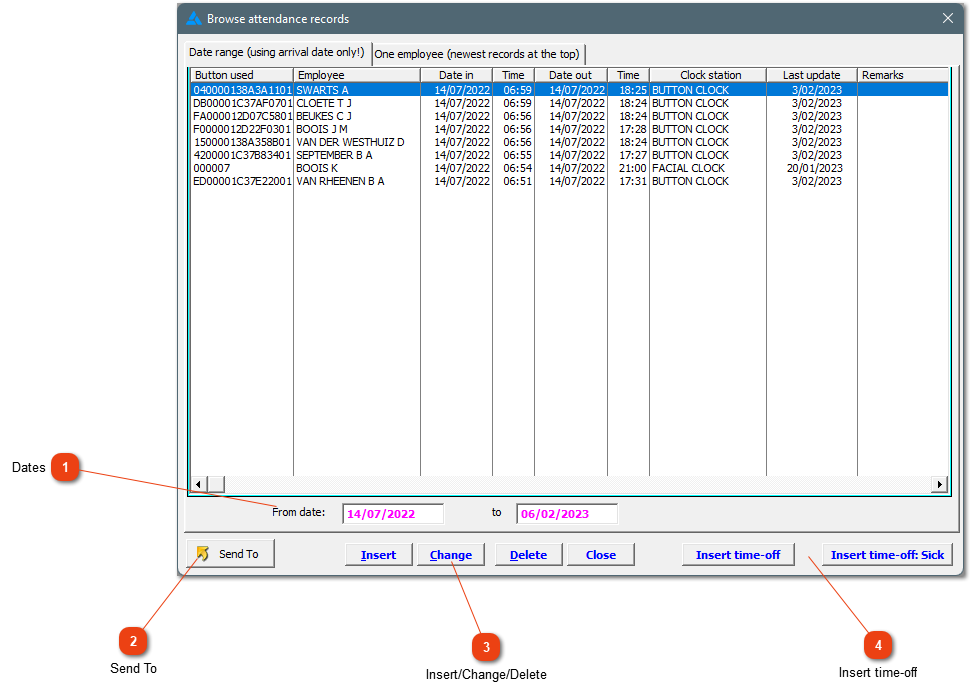Click the Insert time-off button
972x698 pixels.
point(738,555)
